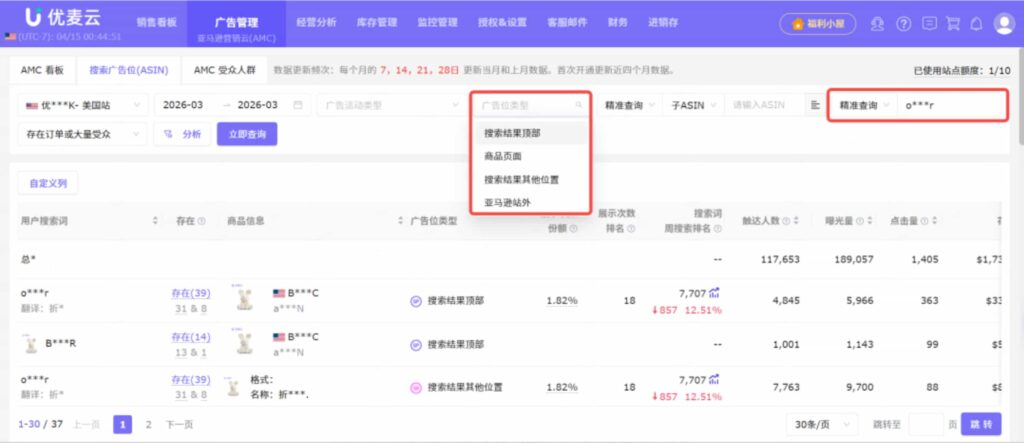Image resolution: width=1024 pixels, height=443 pixels.
Task: Open trend chart icon in 搜索结果其他位置 row
Action: (x=714, y=380)
